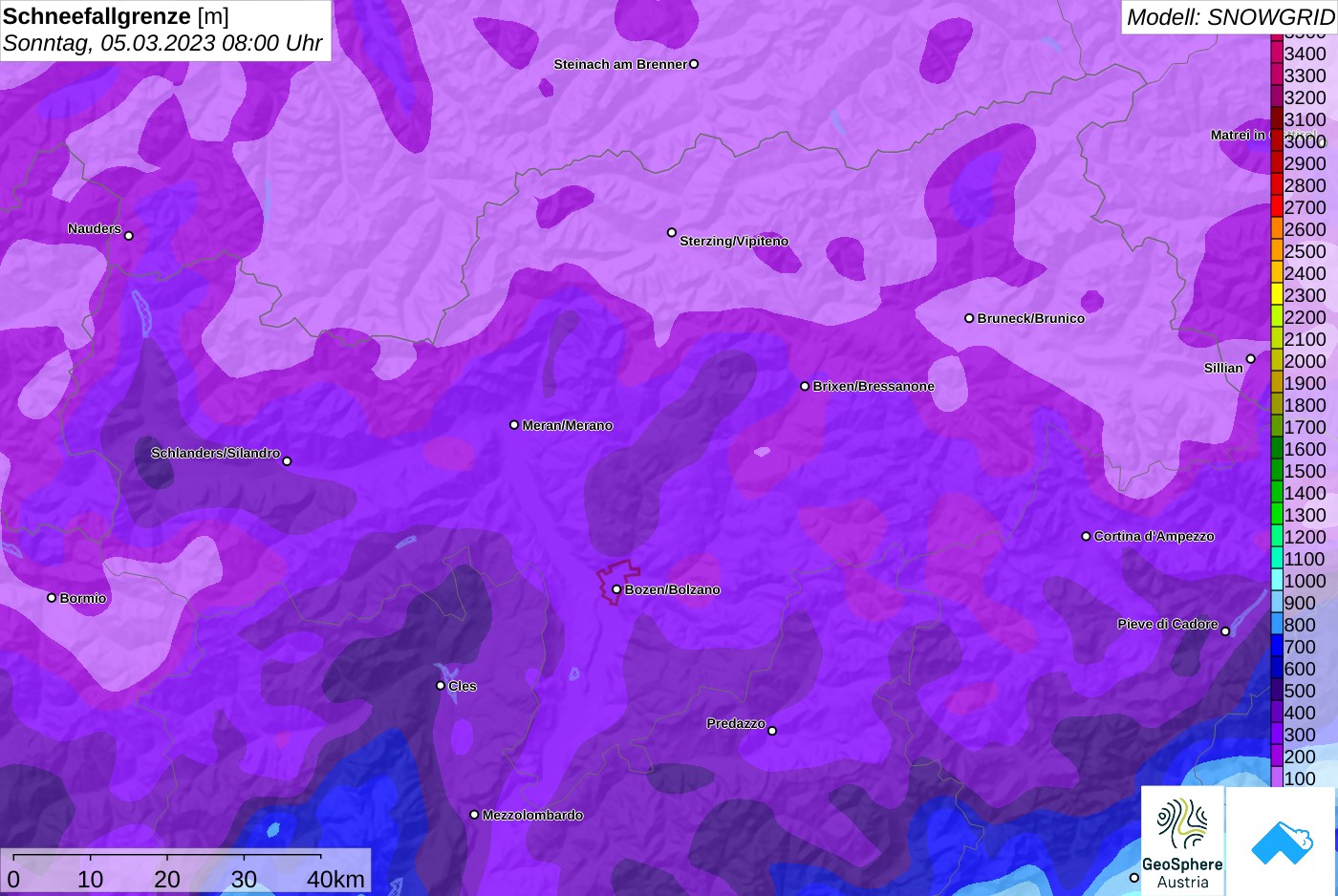This screenshot has width=1338, height=896.
Task: Click the GeoSphere Austria logo
Action: (1183, 842)
